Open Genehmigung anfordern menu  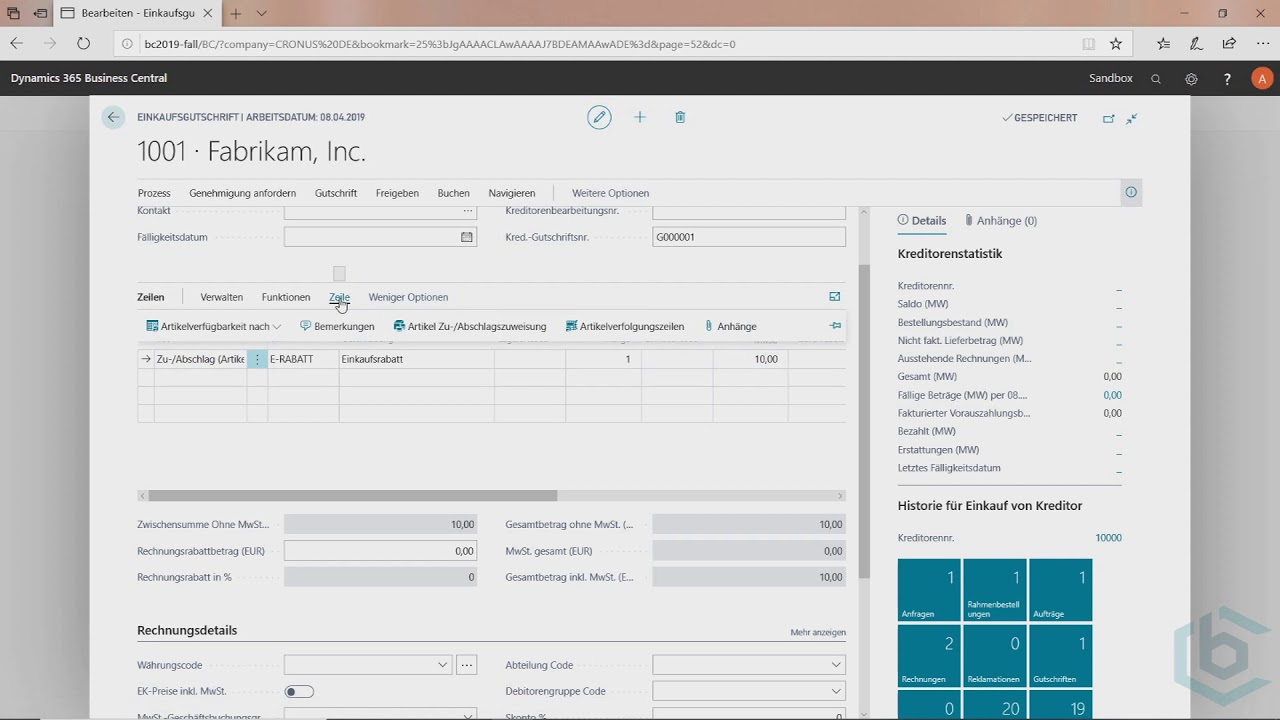point(242,193)
